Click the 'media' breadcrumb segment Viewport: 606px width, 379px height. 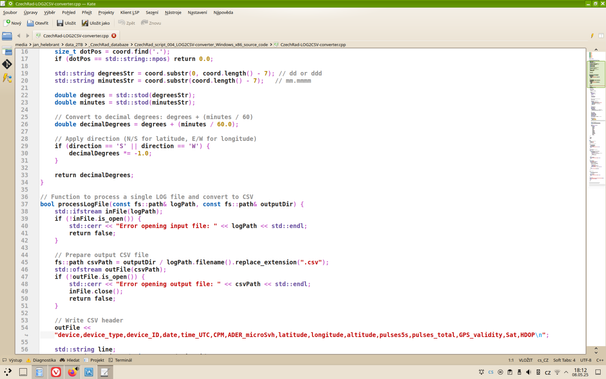tap(21, 44)
